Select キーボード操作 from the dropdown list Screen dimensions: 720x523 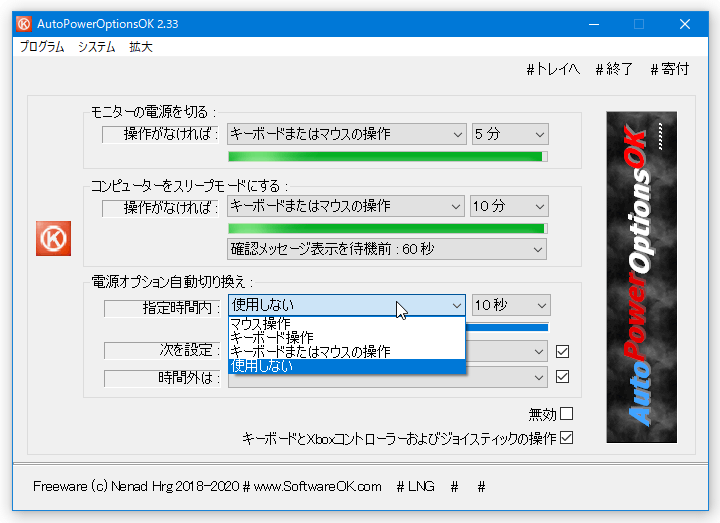[x=347, y=338]
